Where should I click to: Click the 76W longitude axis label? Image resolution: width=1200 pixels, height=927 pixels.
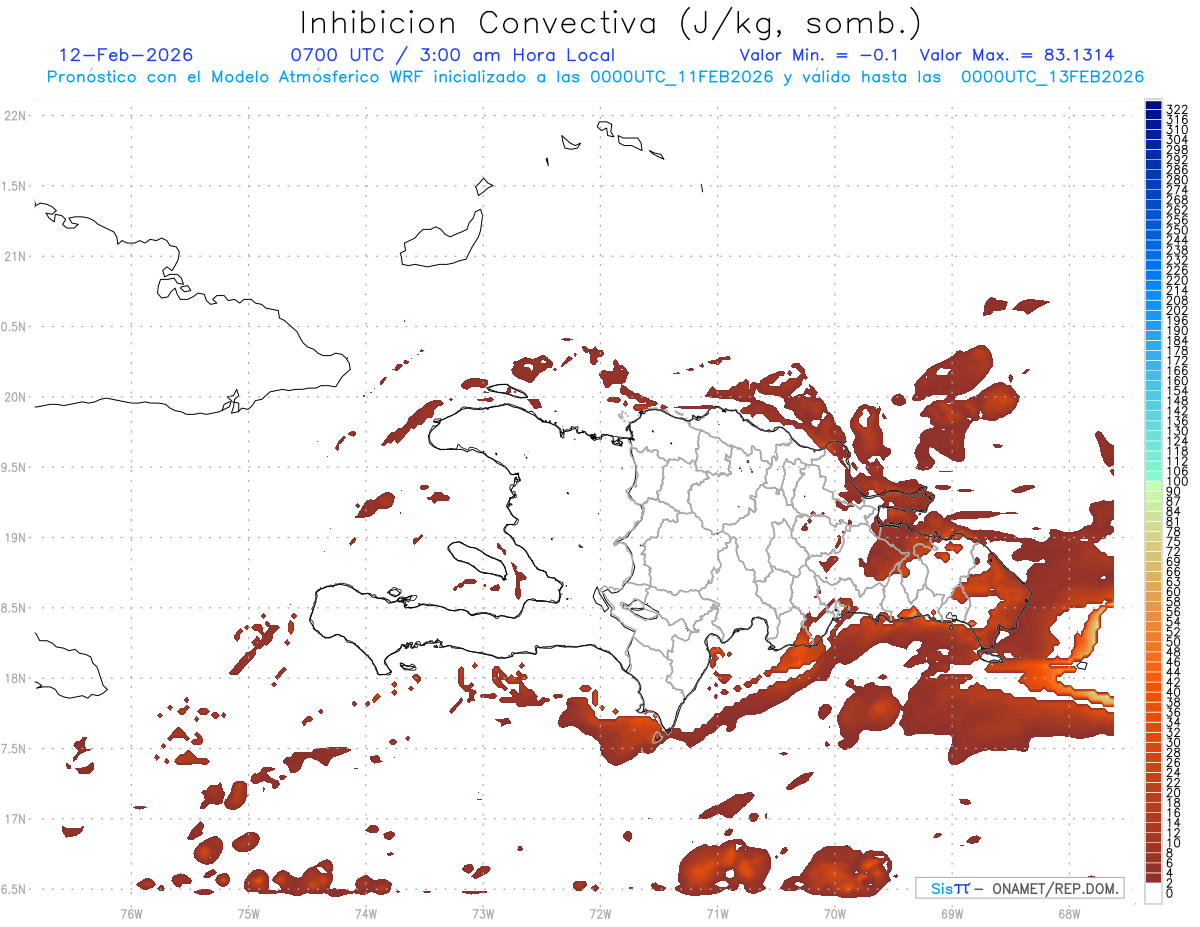(131, 913)
